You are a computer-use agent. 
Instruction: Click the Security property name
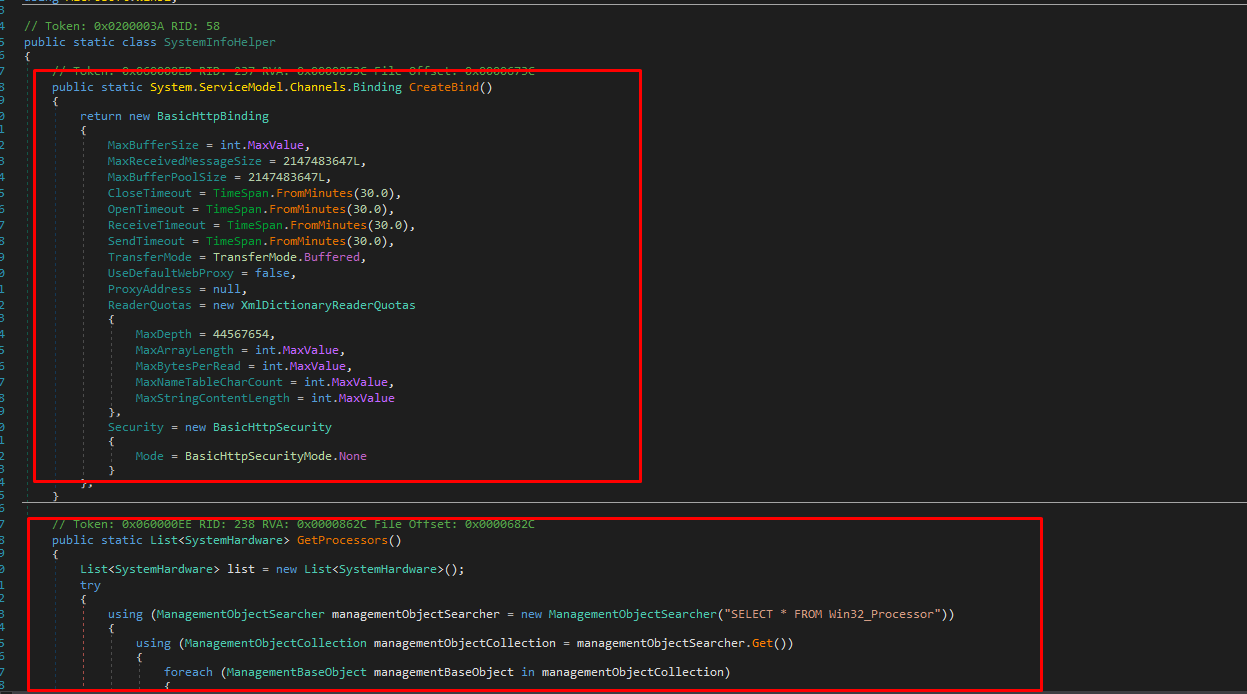(136, 427)
